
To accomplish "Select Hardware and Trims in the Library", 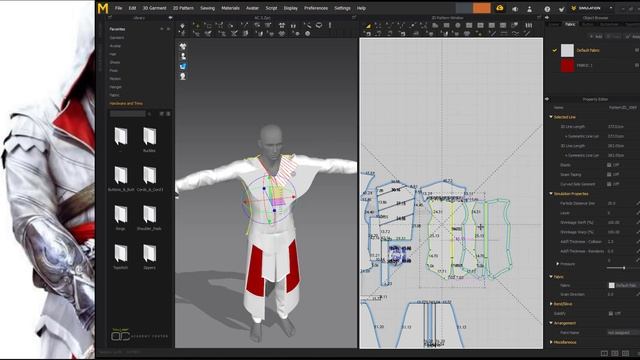I will pos(126,104).
